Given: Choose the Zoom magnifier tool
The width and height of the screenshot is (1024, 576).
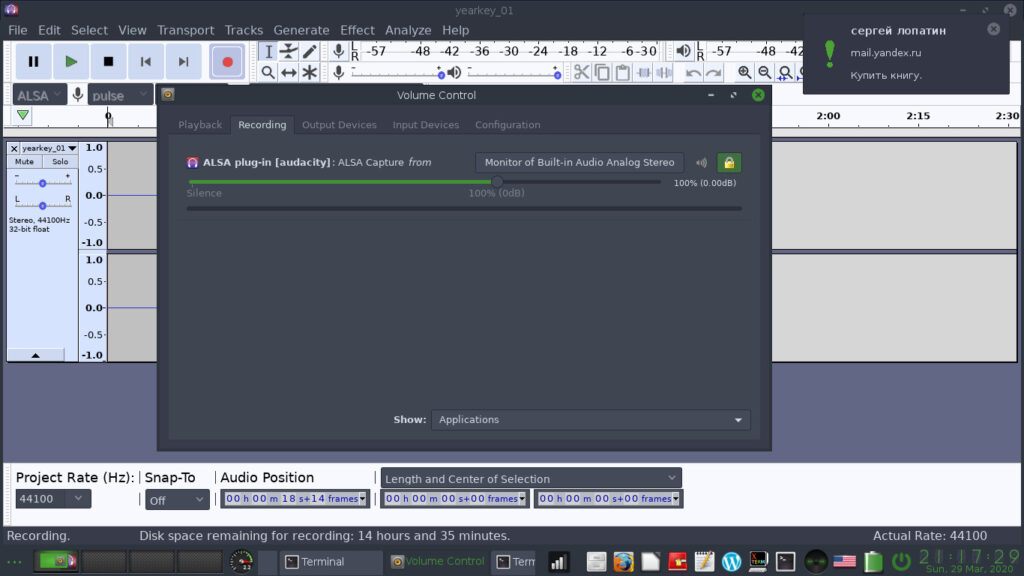Looking at the screenshot, I should click(x=268, y=72).
